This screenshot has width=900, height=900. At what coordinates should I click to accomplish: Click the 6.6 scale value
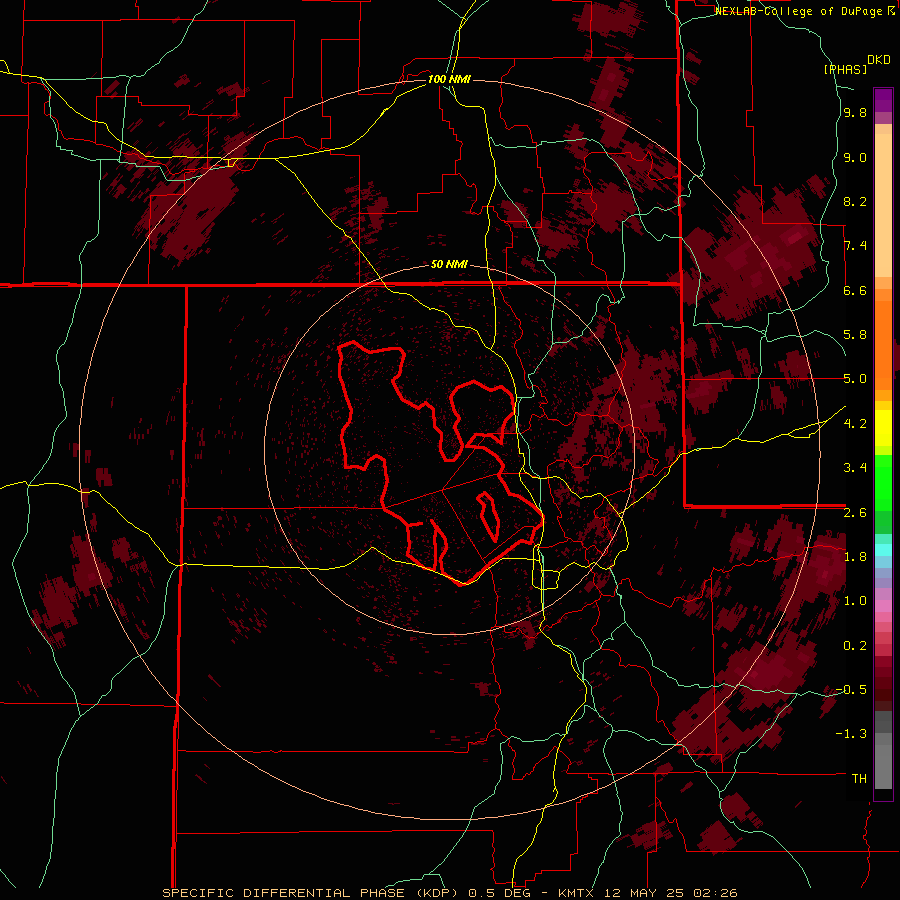855,290
